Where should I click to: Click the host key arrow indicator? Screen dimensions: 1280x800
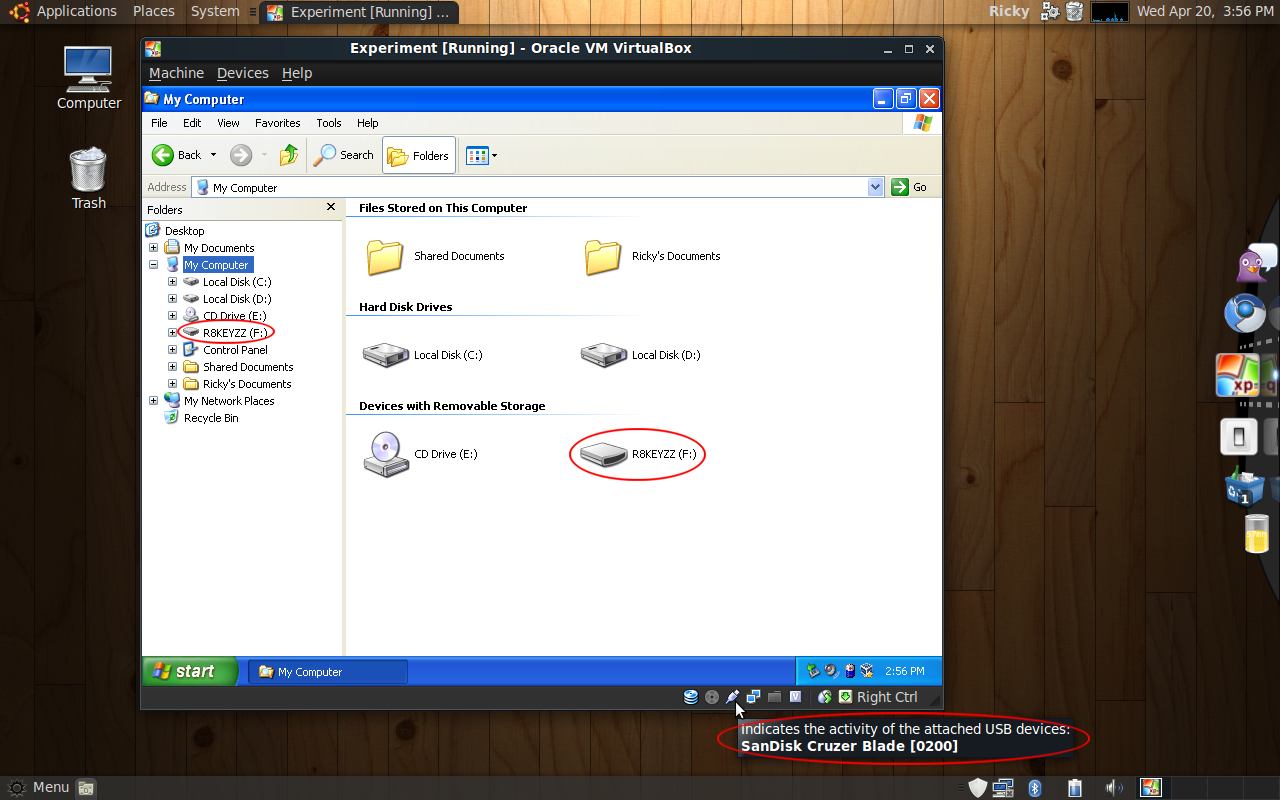845,697
